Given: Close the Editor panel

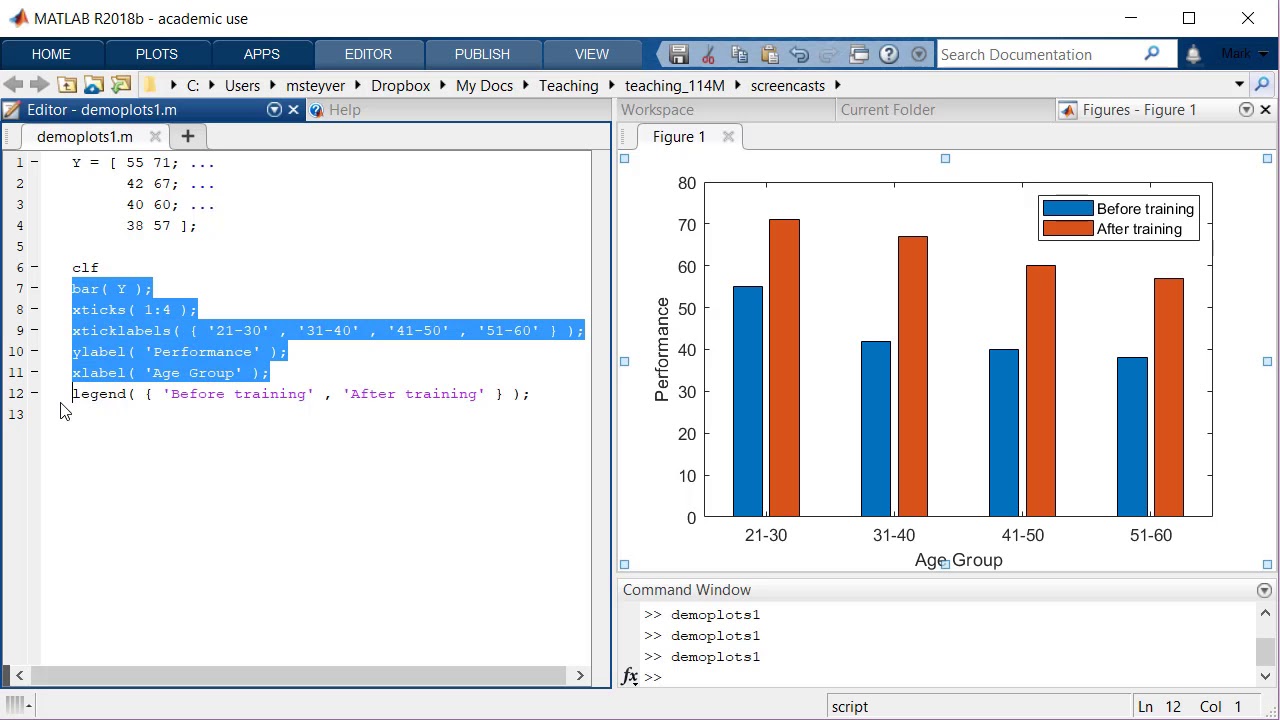Looking at the screenshot, I should click(x=294, y=110).
